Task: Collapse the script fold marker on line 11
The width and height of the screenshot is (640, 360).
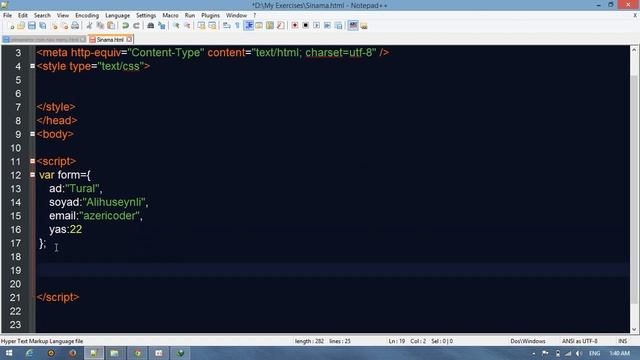Action: pos(32,161)
